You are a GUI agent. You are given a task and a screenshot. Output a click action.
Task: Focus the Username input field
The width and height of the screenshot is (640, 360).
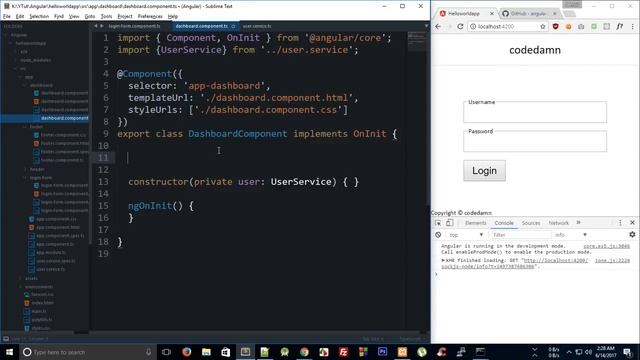click(535, 112)
